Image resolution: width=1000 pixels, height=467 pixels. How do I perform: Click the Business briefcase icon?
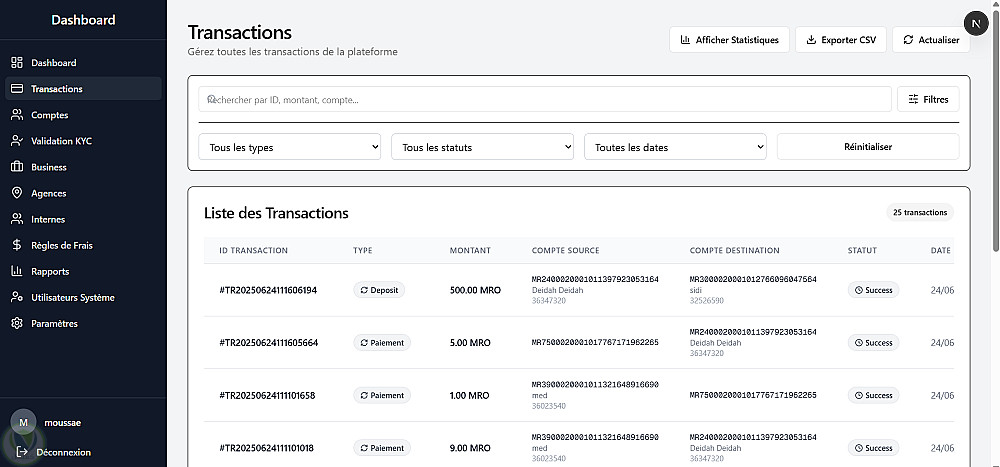(x=17, y=167)
